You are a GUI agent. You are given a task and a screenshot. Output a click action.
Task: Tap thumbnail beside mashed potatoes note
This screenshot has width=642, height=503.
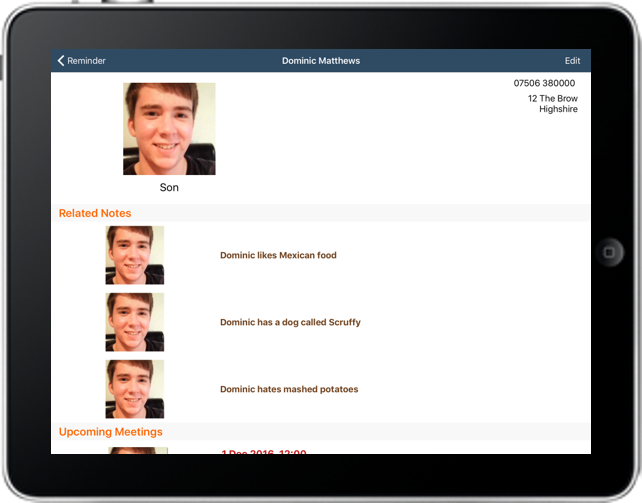pyautogui.click(x=135, y=389)
